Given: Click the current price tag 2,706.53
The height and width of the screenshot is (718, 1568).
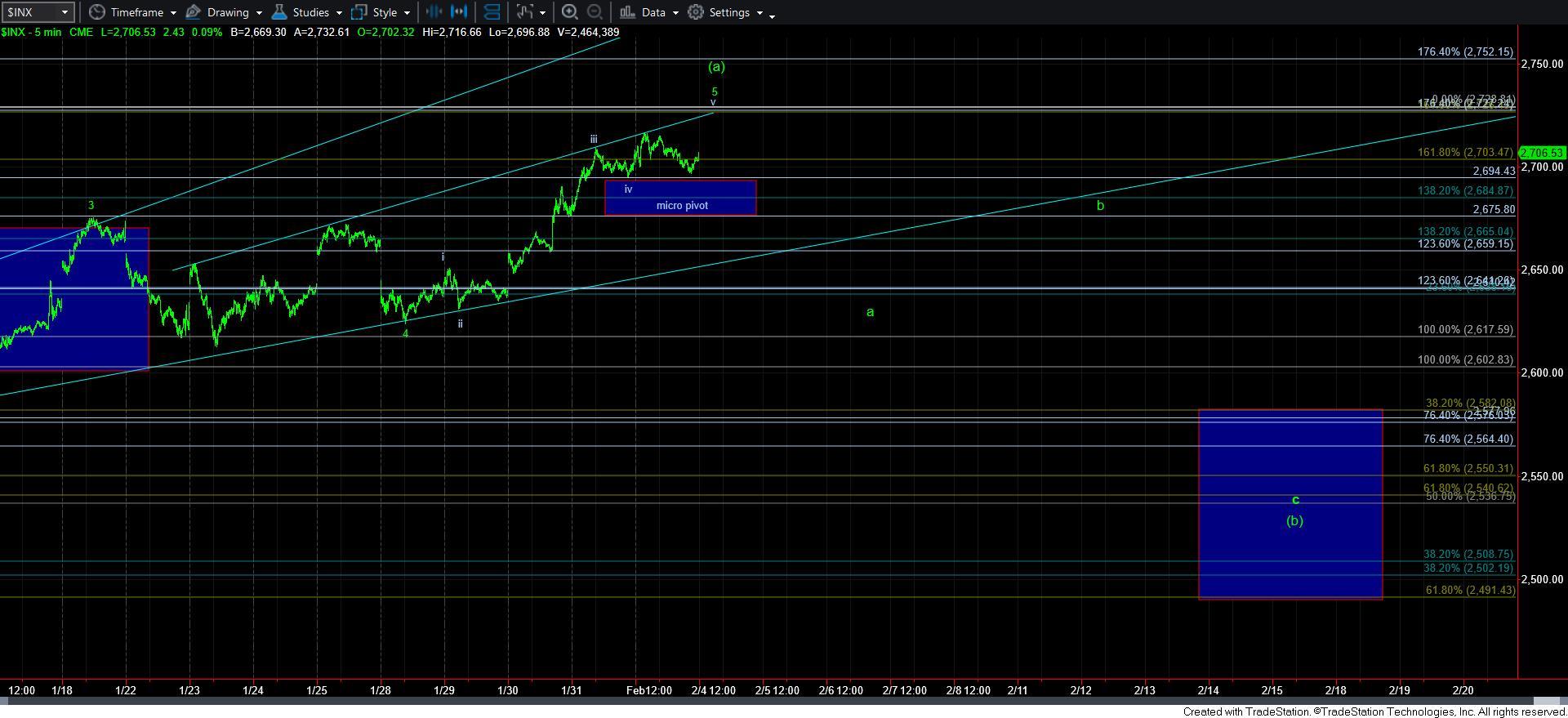Looking at the screenshot, I should click(x=1541, y=153).
